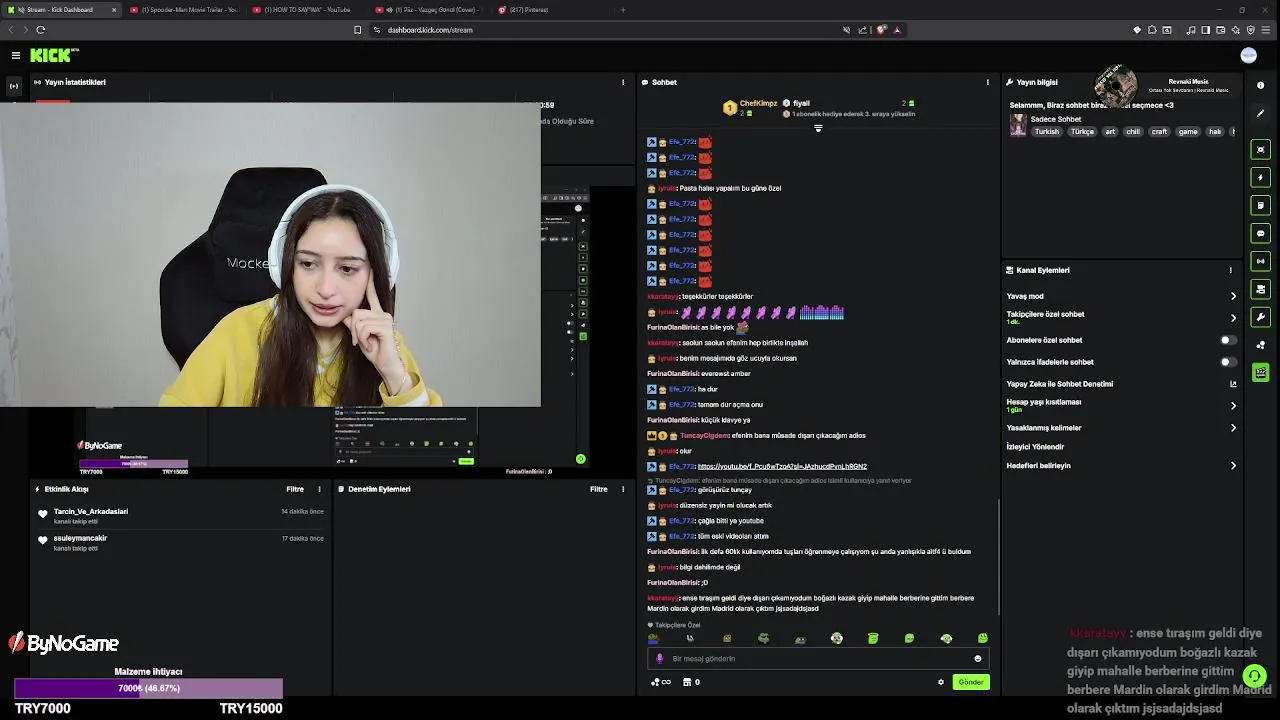Open Sohbet panel three-dot menu

point(988,82)
